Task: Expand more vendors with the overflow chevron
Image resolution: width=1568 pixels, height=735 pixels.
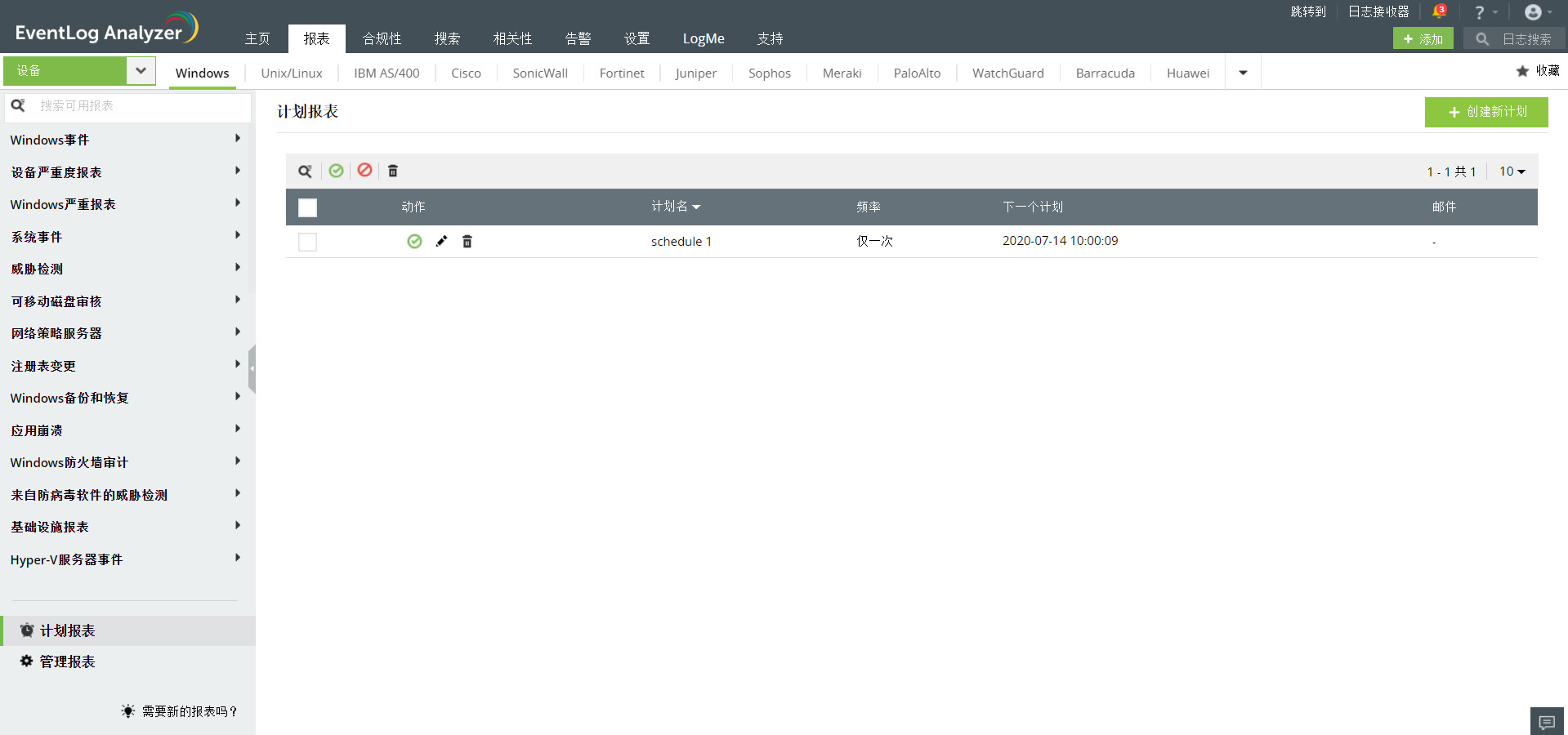Action: point(1243,73)
